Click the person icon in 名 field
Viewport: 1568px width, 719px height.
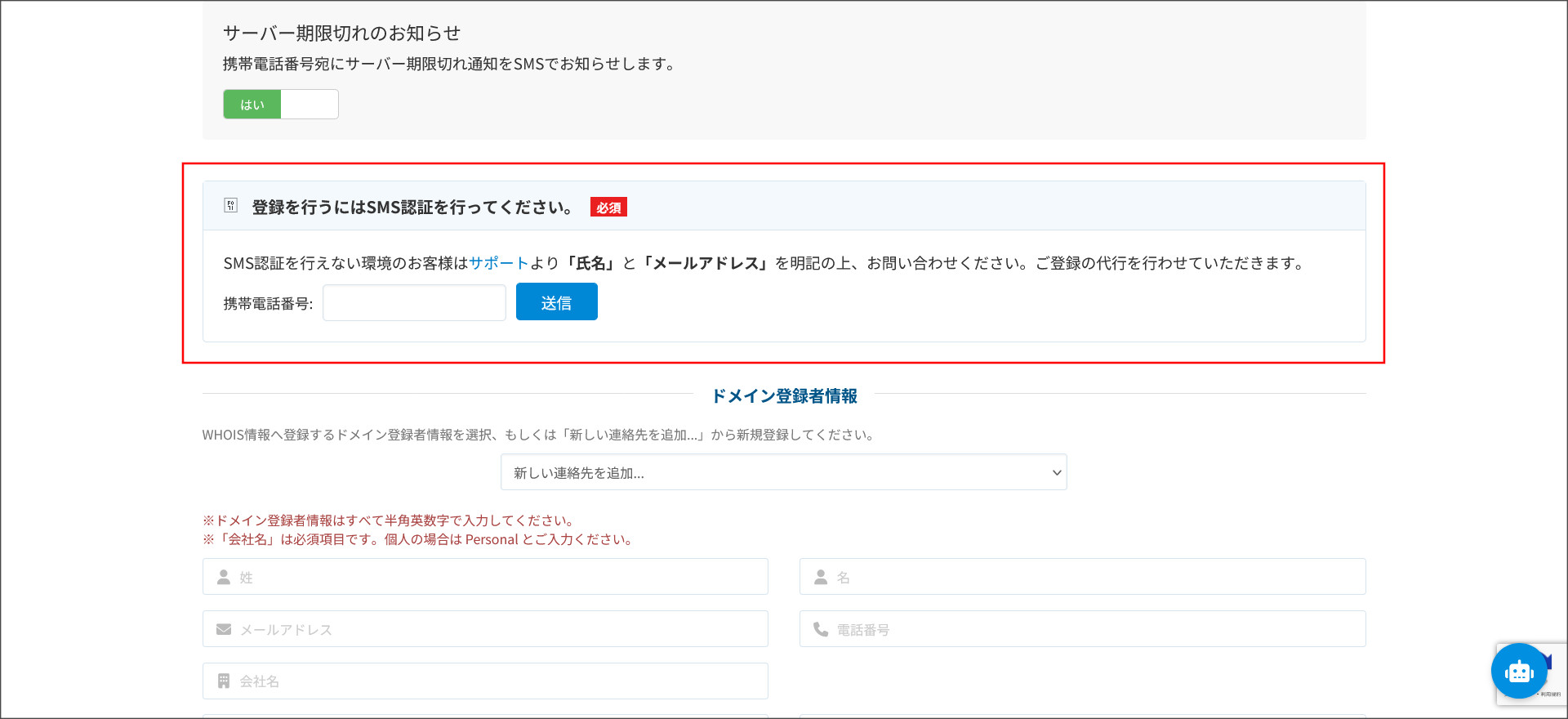tap(821, 577)
